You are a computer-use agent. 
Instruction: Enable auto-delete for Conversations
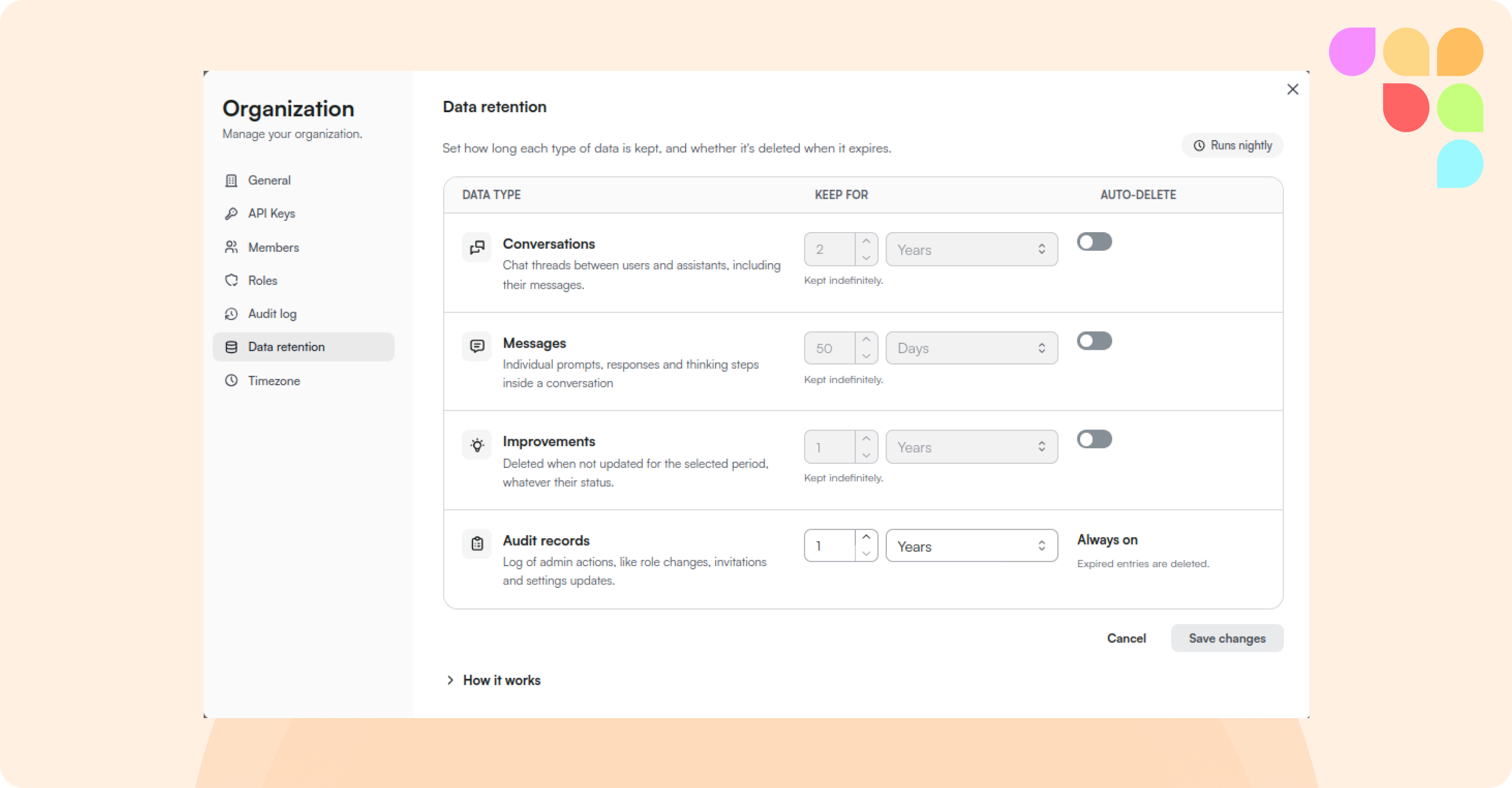1094,242
